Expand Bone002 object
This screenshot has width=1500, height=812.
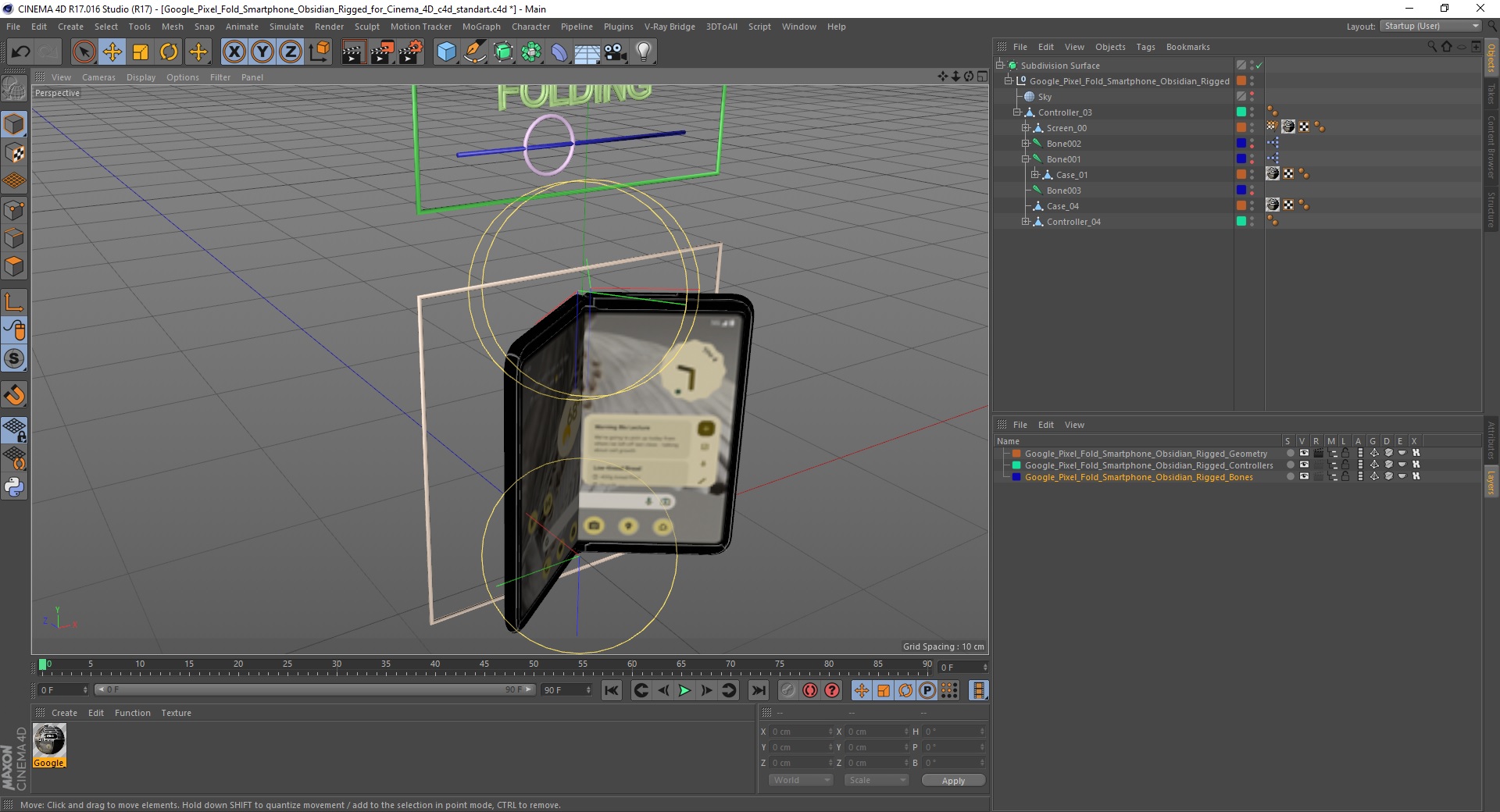pos(1026,144)
